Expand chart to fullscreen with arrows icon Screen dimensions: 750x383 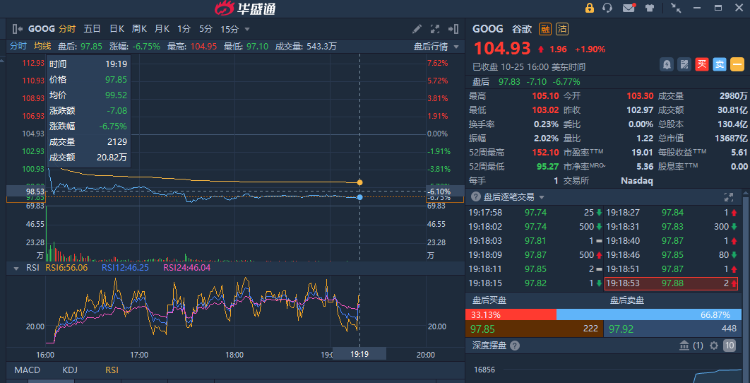[435, 29]
